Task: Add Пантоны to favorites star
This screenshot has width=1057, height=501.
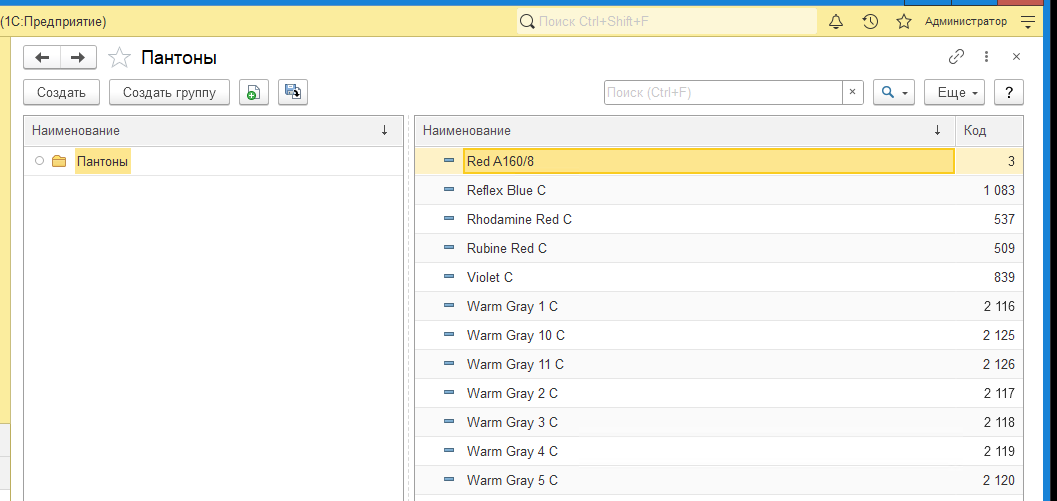Action: click(x=119, y=58)
